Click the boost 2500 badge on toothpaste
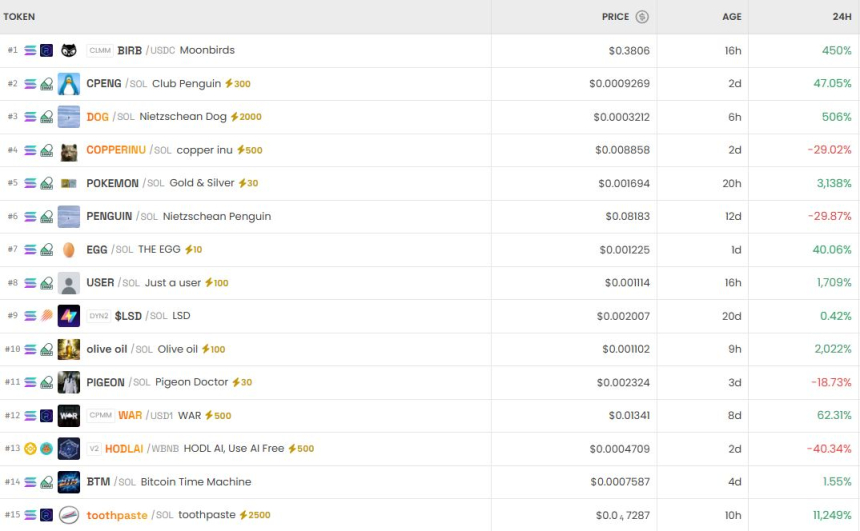The image size is (860, 531). tap(254, 515)
